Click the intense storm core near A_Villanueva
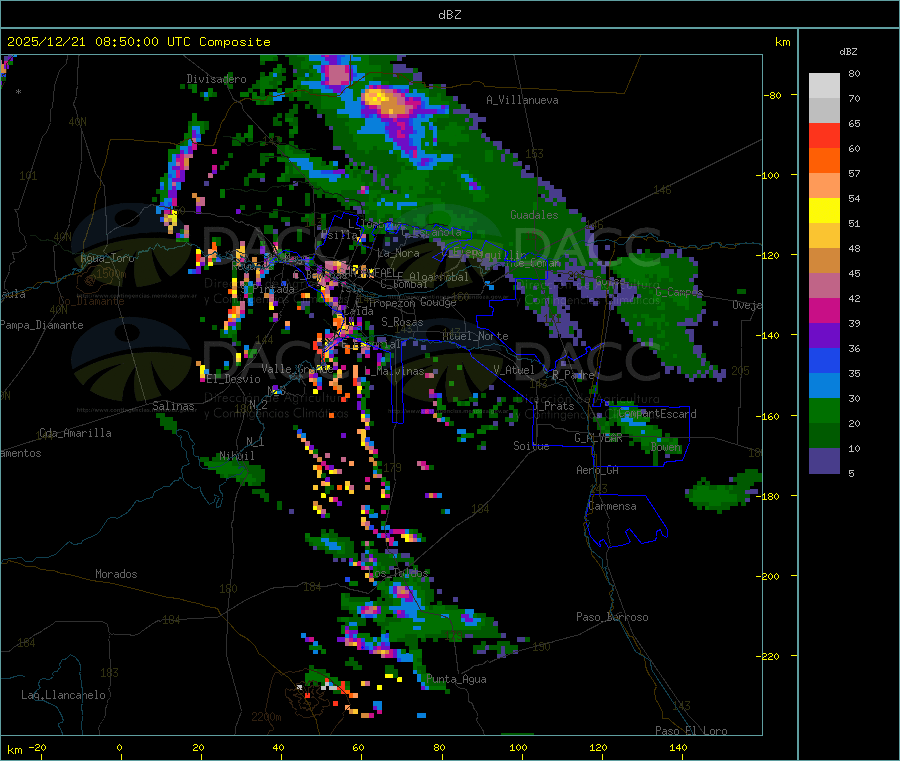The width and height of the screenshot is (900, 761). point(380,98)
